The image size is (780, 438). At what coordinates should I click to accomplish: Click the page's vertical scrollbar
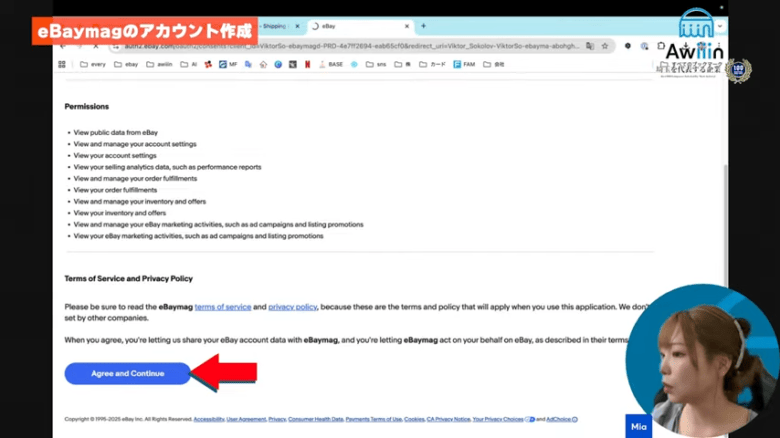[x=725, y=250]
